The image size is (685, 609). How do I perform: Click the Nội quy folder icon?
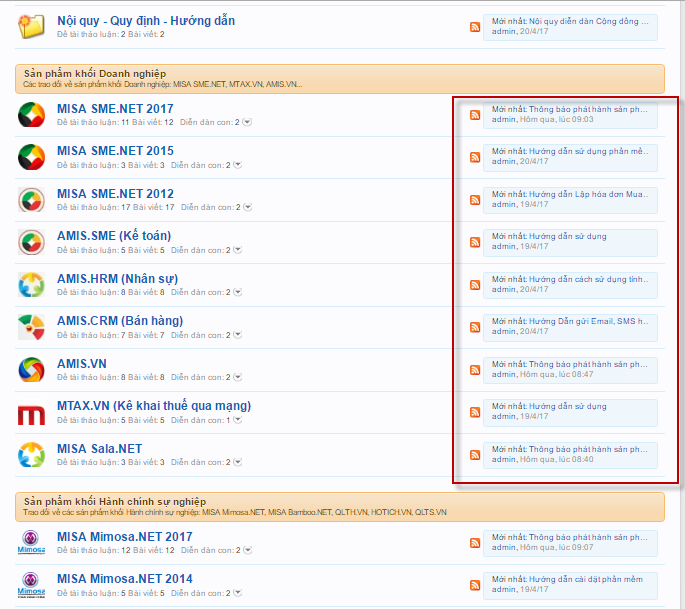[x=31, y=27]
